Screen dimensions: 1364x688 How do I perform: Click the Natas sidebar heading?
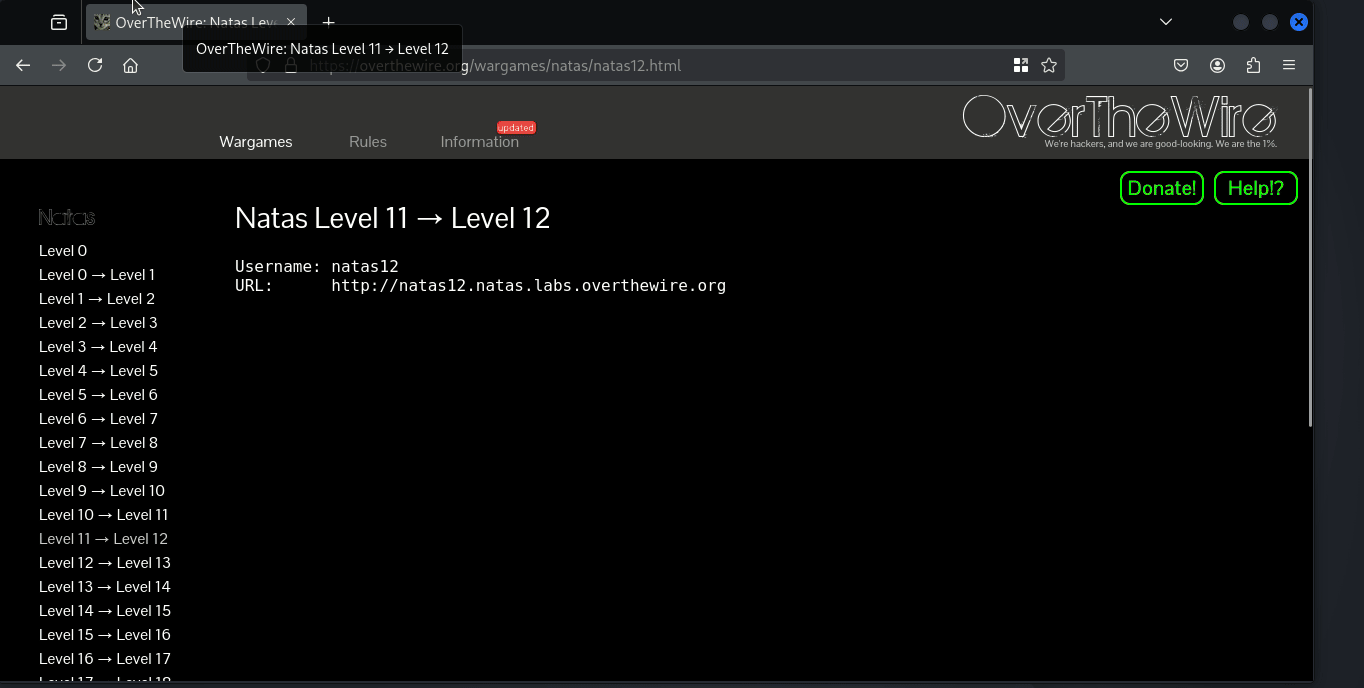[67, 217]
